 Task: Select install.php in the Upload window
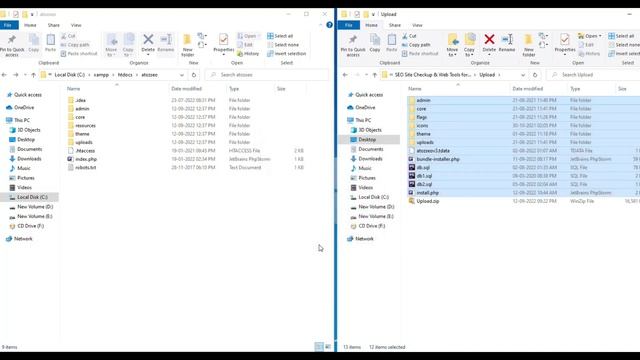point(427,193)
